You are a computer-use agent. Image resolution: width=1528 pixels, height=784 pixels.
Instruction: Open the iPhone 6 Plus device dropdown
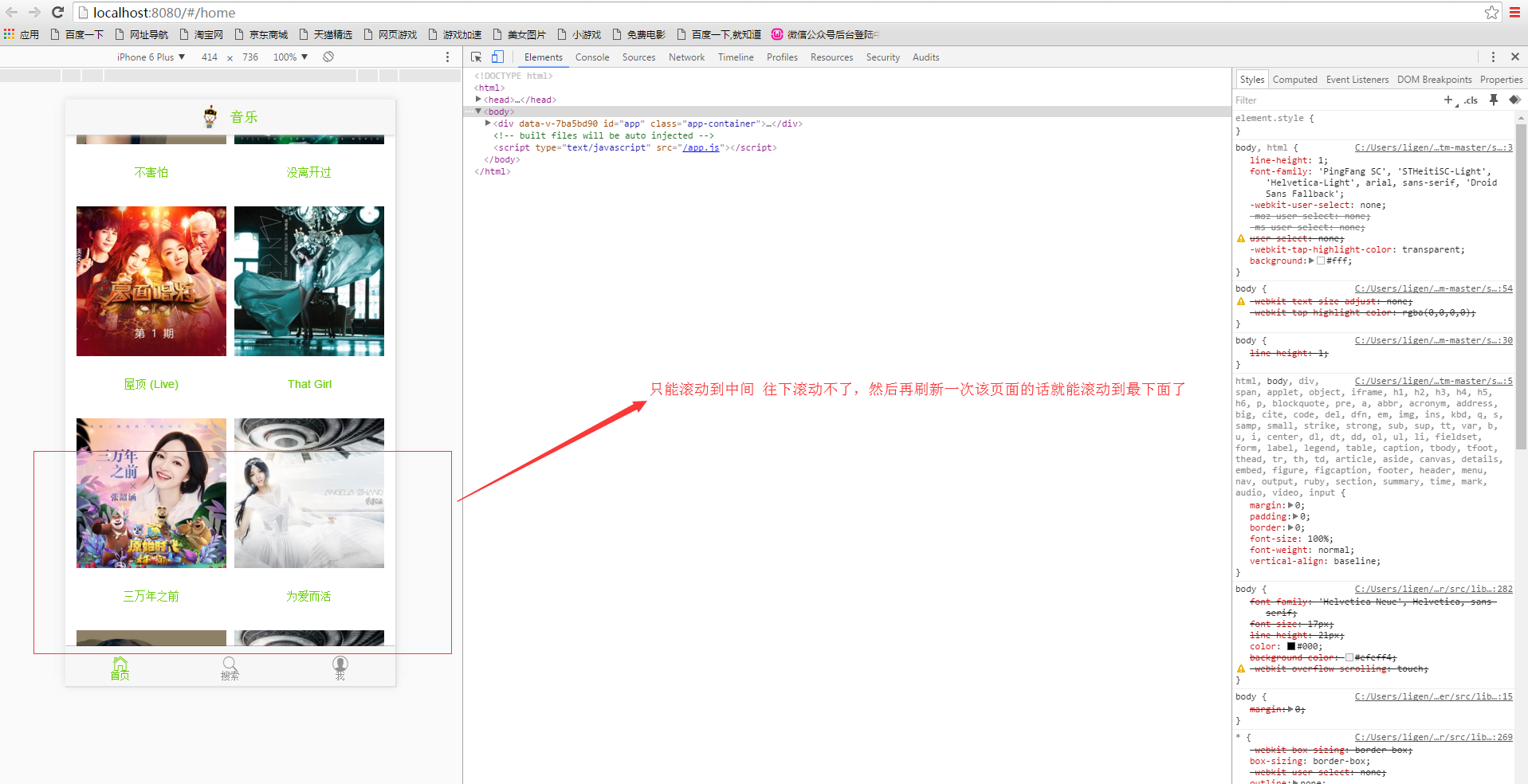[x=151, y=57]
